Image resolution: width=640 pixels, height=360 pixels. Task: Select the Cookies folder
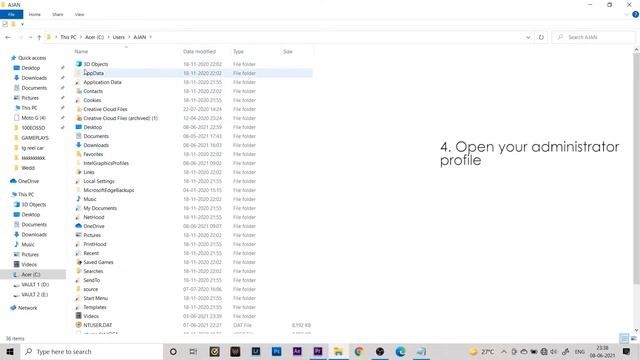(92, 100)
